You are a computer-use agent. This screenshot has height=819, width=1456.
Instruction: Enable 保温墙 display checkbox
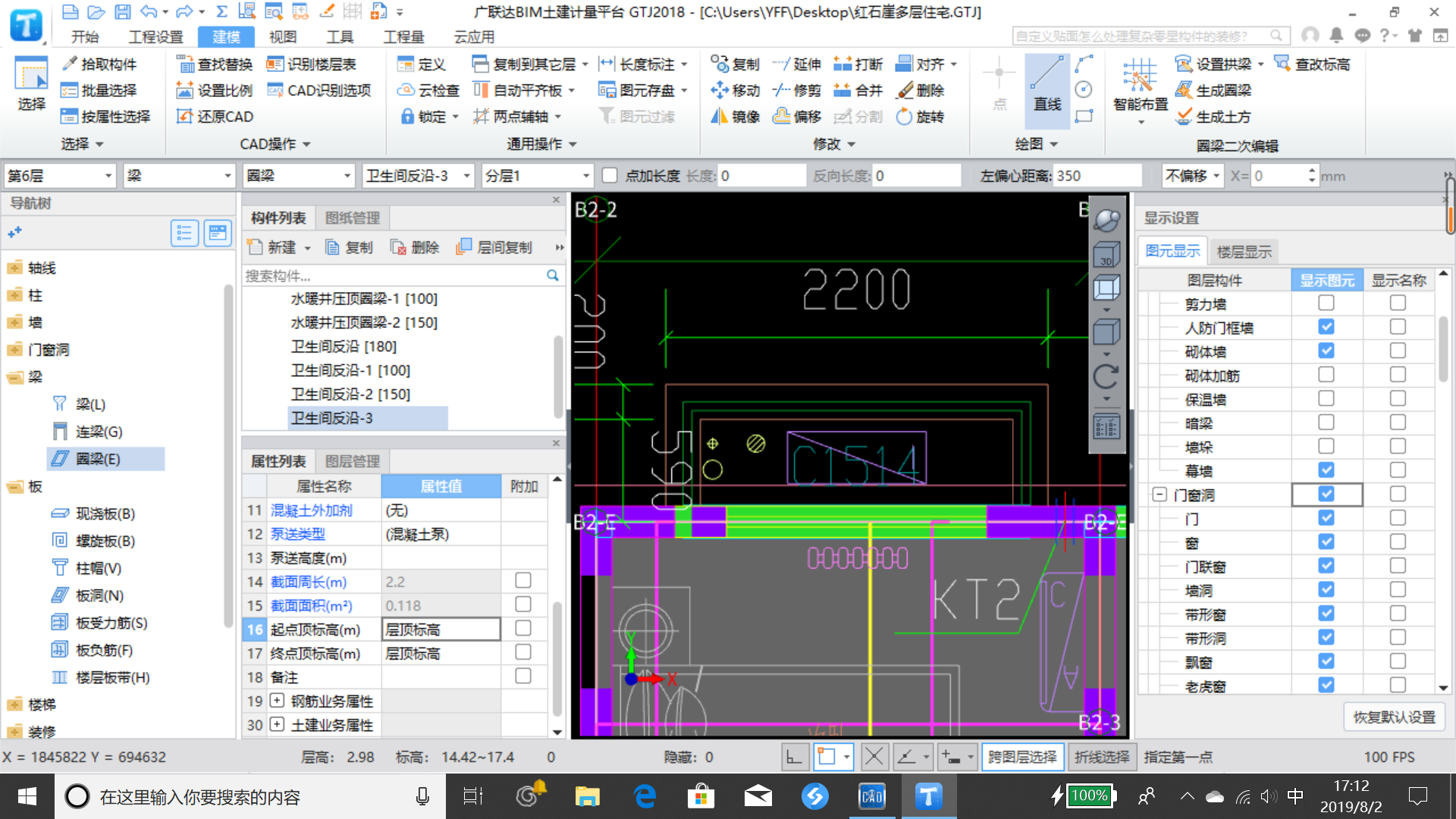click(1326, 398)
